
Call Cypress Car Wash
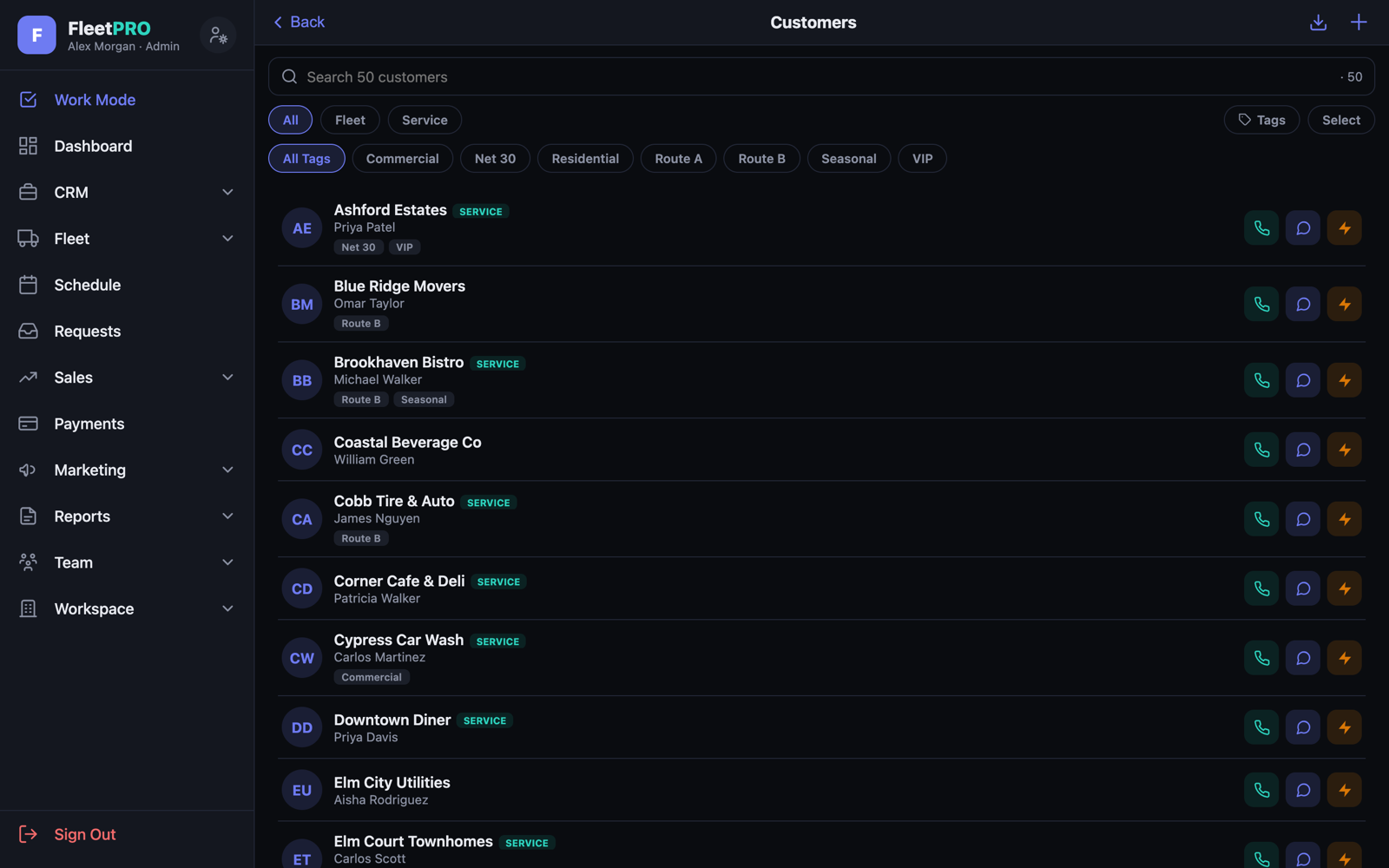pos(1261,658)
